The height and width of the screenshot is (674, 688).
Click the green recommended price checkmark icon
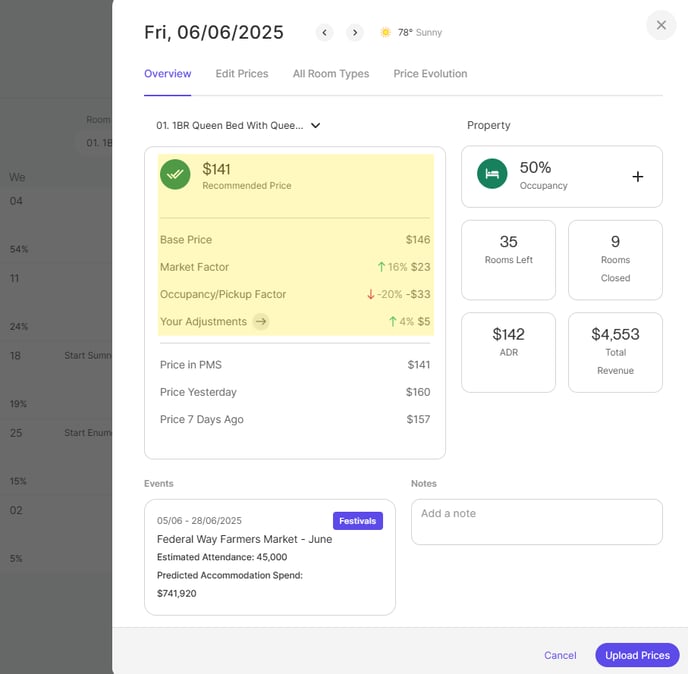coord(175,174)
